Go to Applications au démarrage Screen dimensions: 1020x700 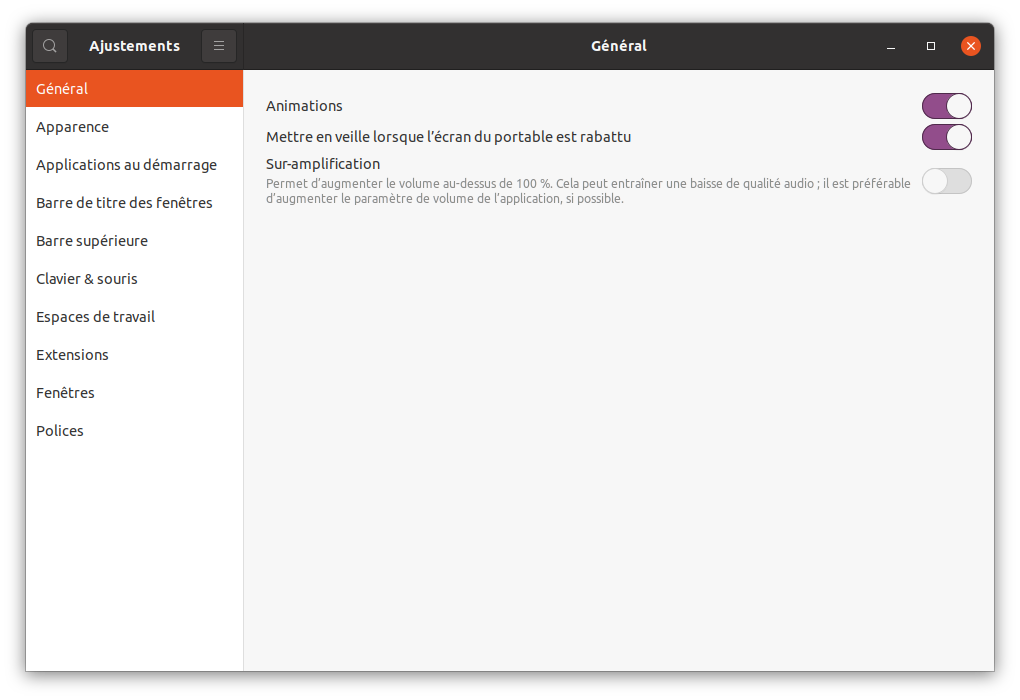[x=135, y=165]
